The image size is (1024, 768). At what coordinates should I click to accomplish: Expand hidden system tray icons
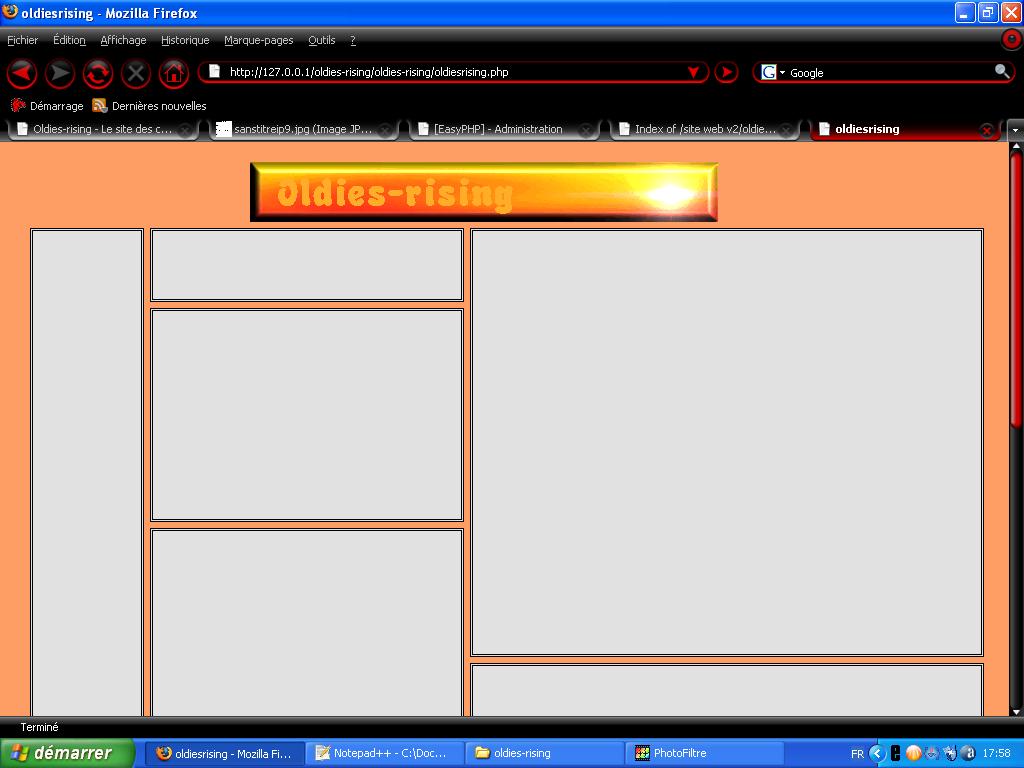click(x=877, y=753)
